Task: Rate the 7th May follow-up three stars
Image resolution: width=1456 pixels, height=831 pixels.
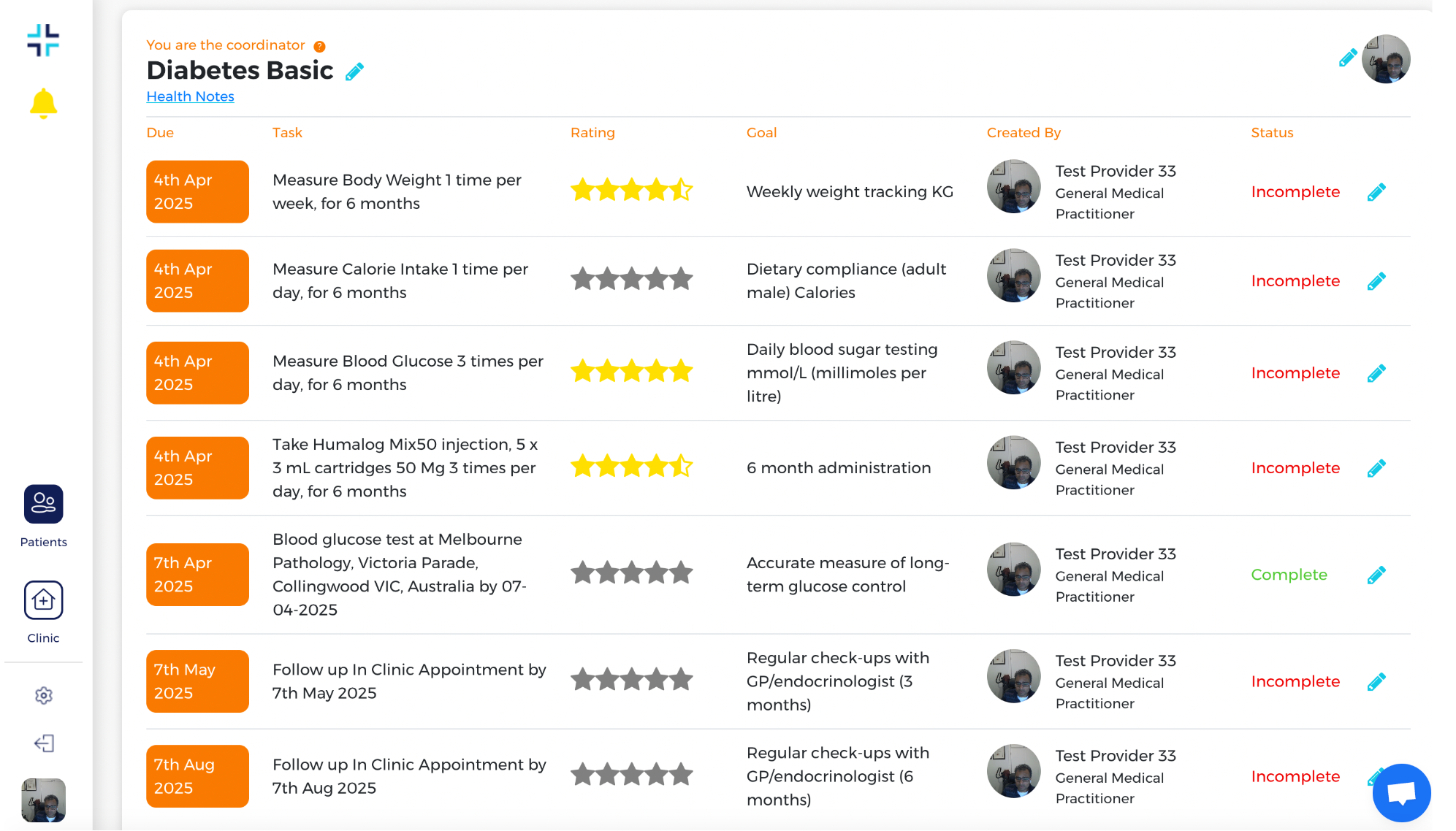Action: [x=632, y=680]
